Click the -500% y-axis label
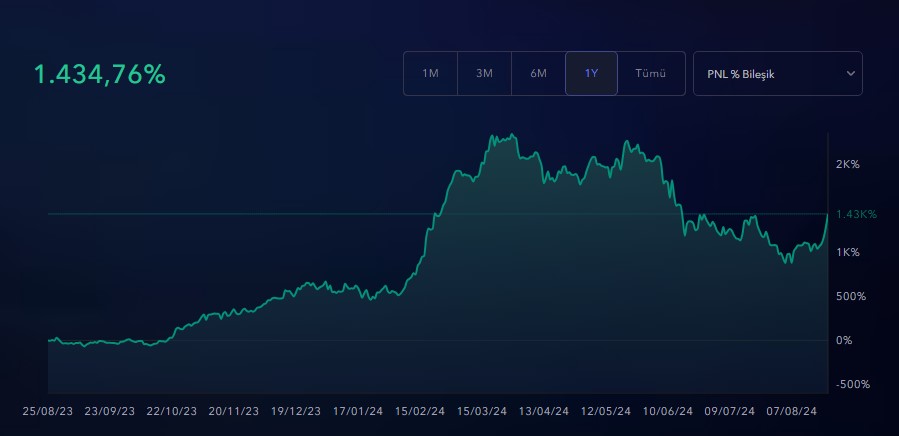 tap(853, 384)
